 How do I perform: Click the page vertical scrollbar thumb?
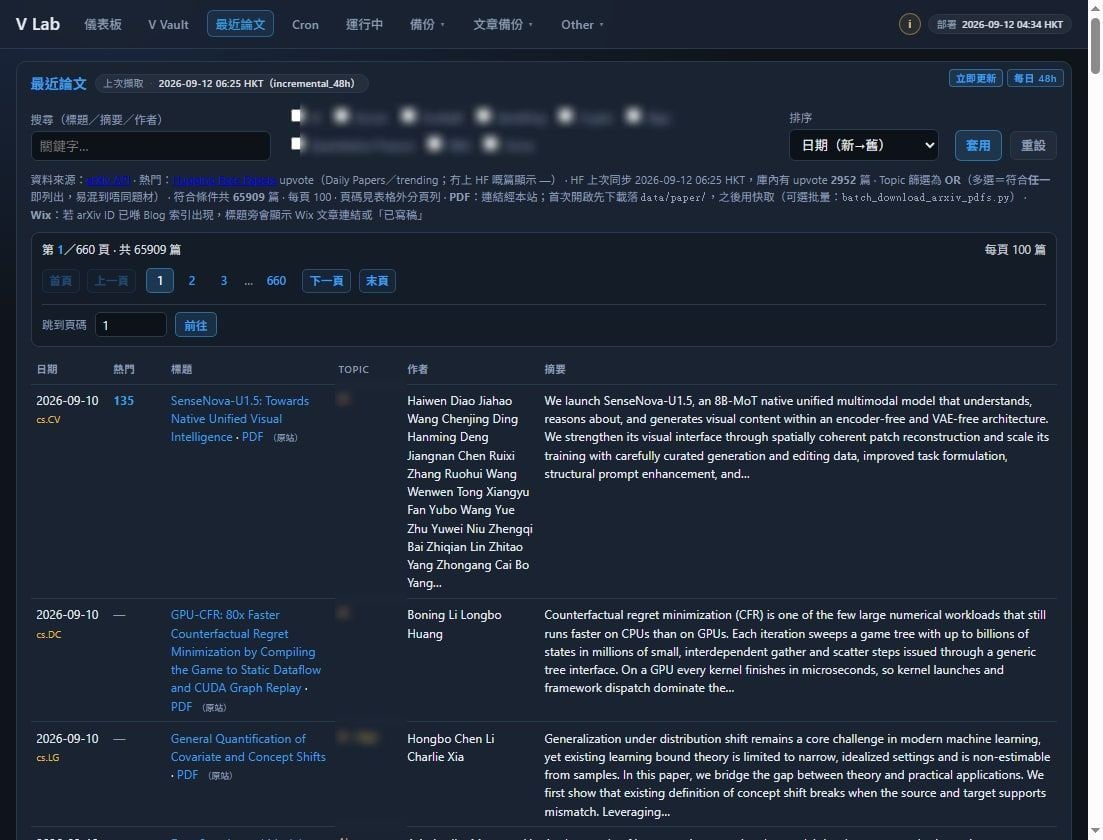(x=1095, y=46)
